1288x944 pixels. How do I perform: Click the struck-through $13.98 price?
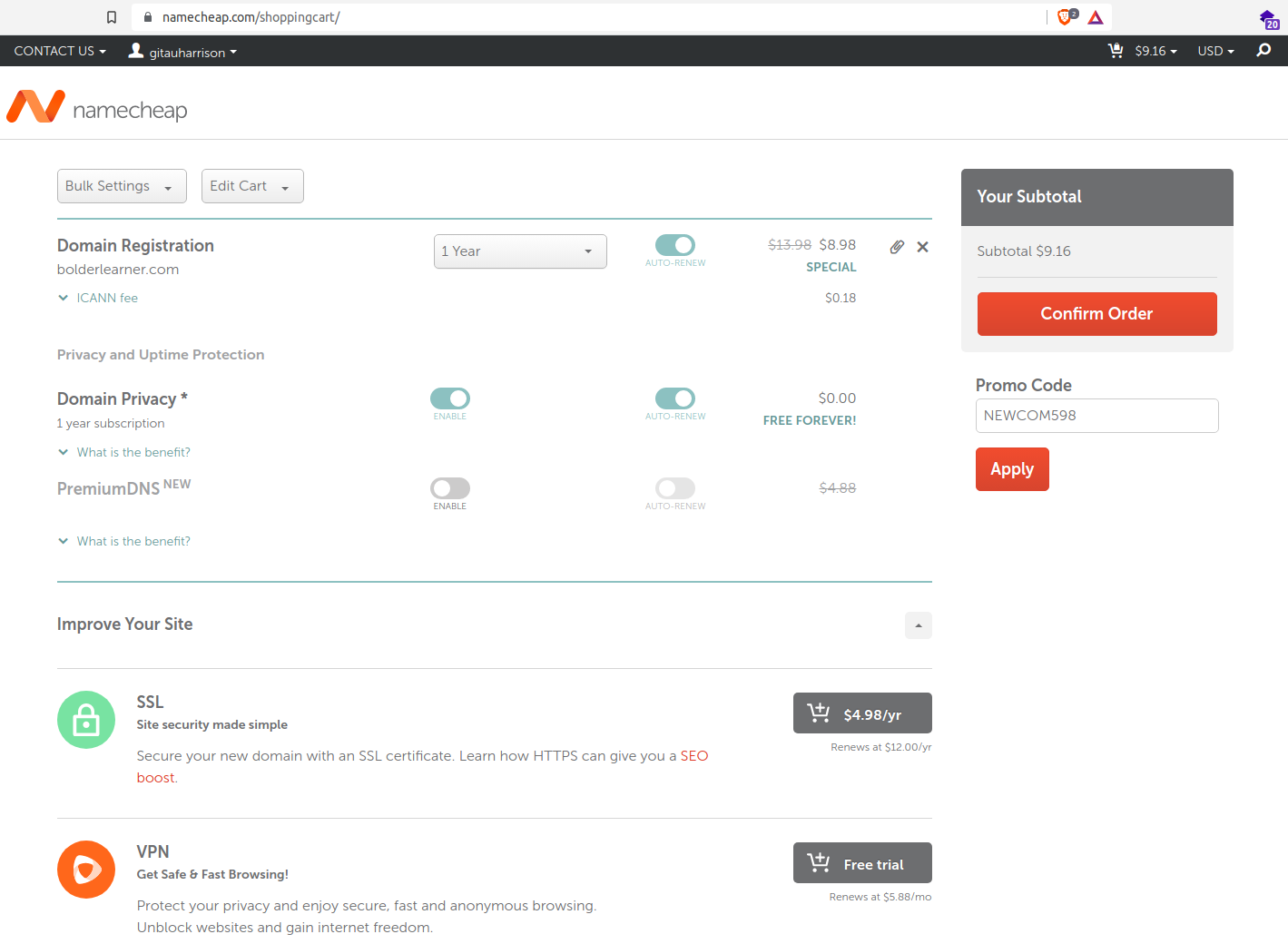tap(790, 245)
